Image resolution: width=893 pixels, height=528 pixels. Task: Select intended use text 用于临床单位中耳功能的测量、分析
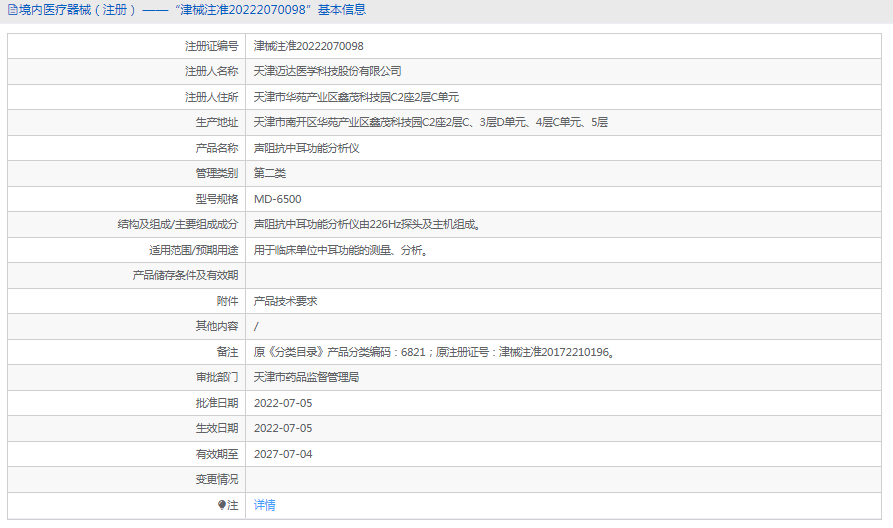pyautogui.click(x=341, y=250)
